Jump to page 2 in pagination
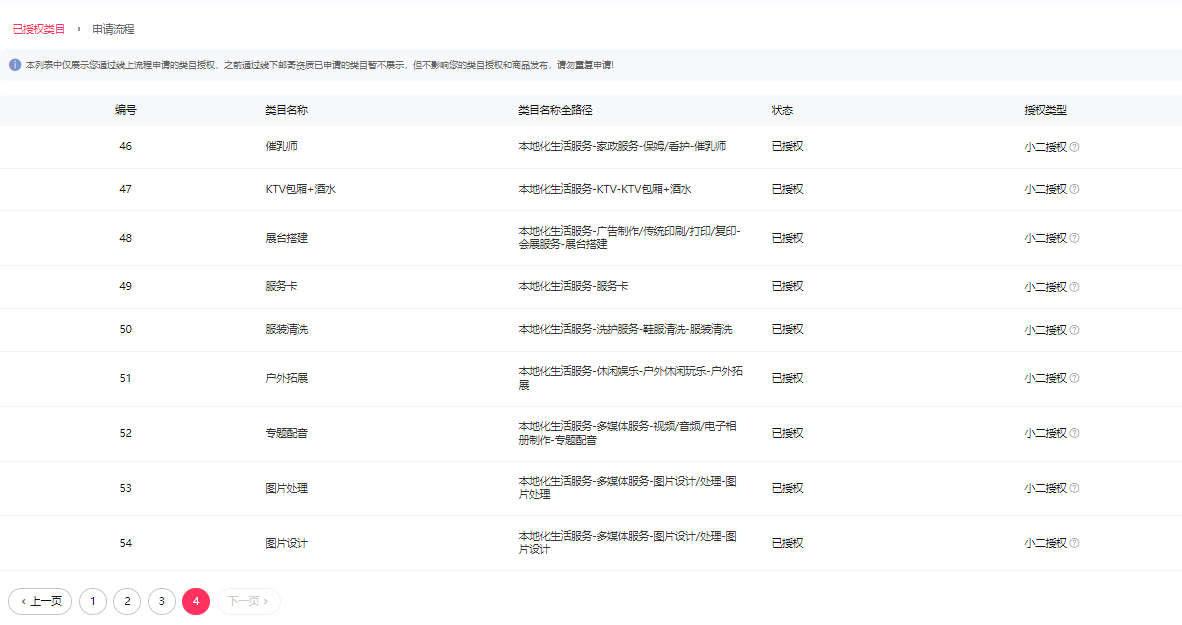Screen dimensions: 1182x625 point(127,601)
